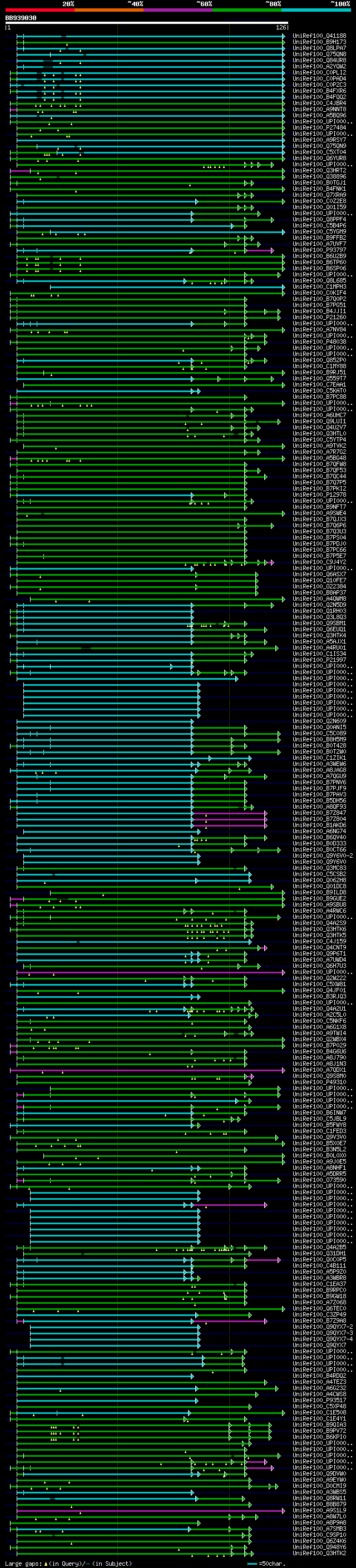Select hit UniRef100_C5B4P6
Screen dimensions: 356x1568
point(319,225)
